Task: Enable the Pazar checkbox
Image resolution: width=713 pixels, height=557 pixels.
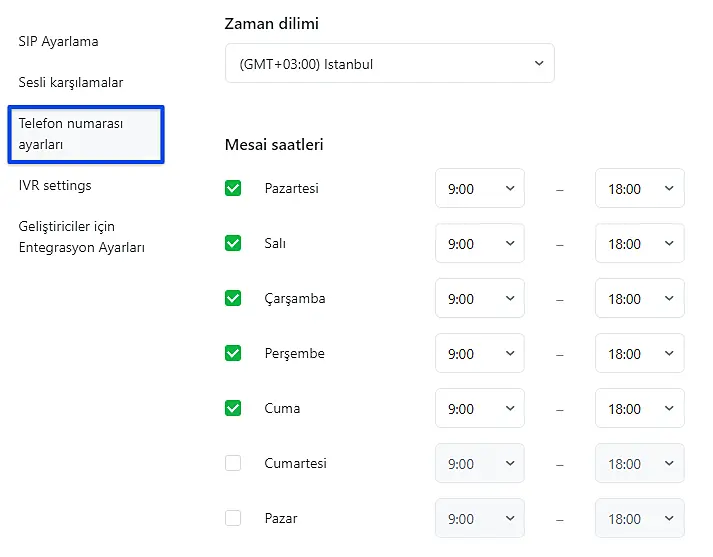Action: (x=233, y=518)
